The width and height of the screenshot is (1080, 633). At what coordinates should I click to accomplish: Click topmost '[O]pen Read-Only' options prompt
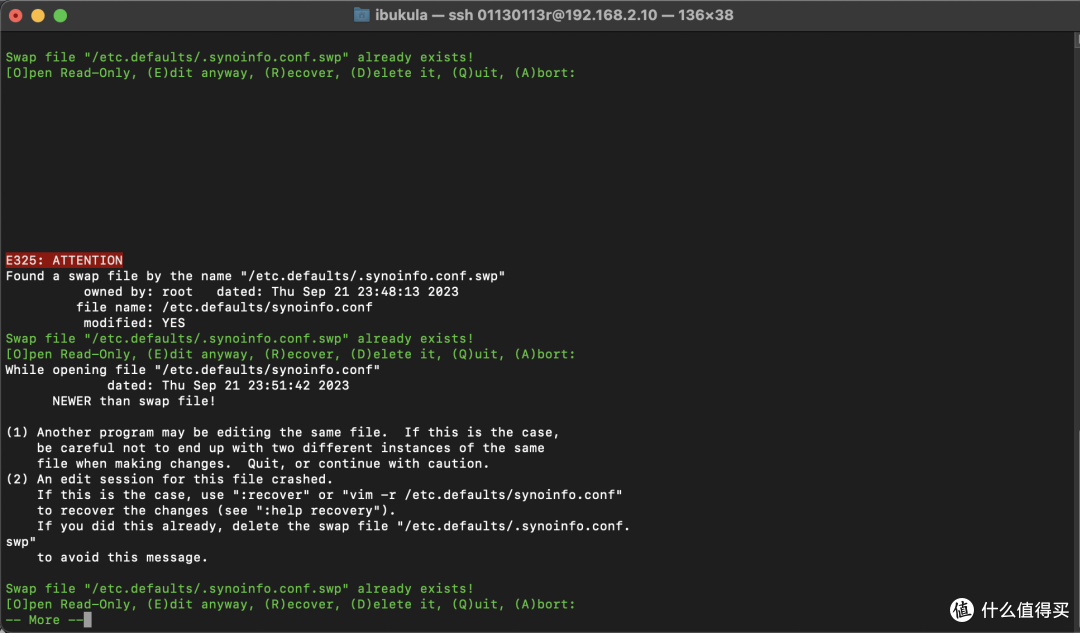[291, 72]
